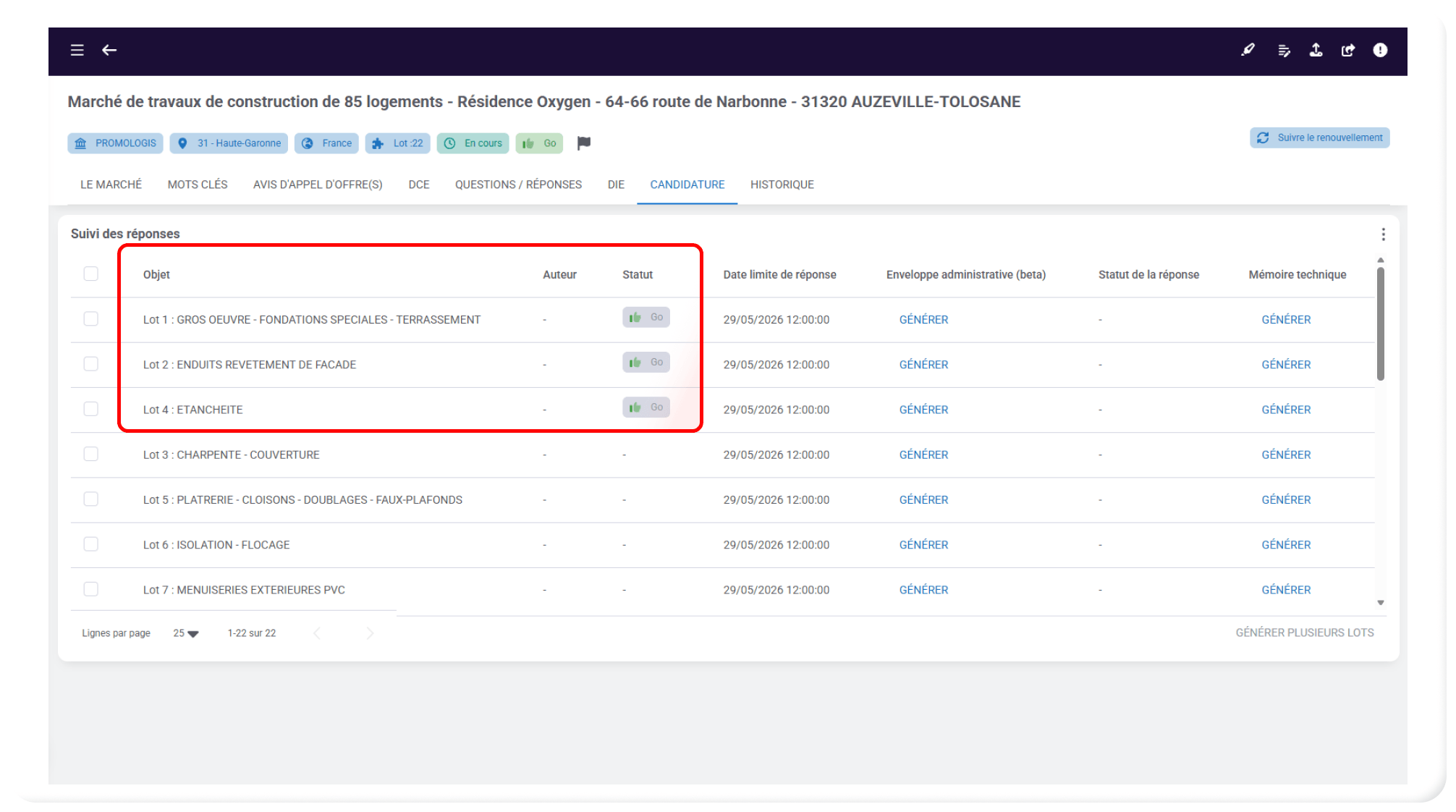Toggle the select-all checkbox in table header
The height and width of the screenshot is (812, 1456).
coord(91,274)
